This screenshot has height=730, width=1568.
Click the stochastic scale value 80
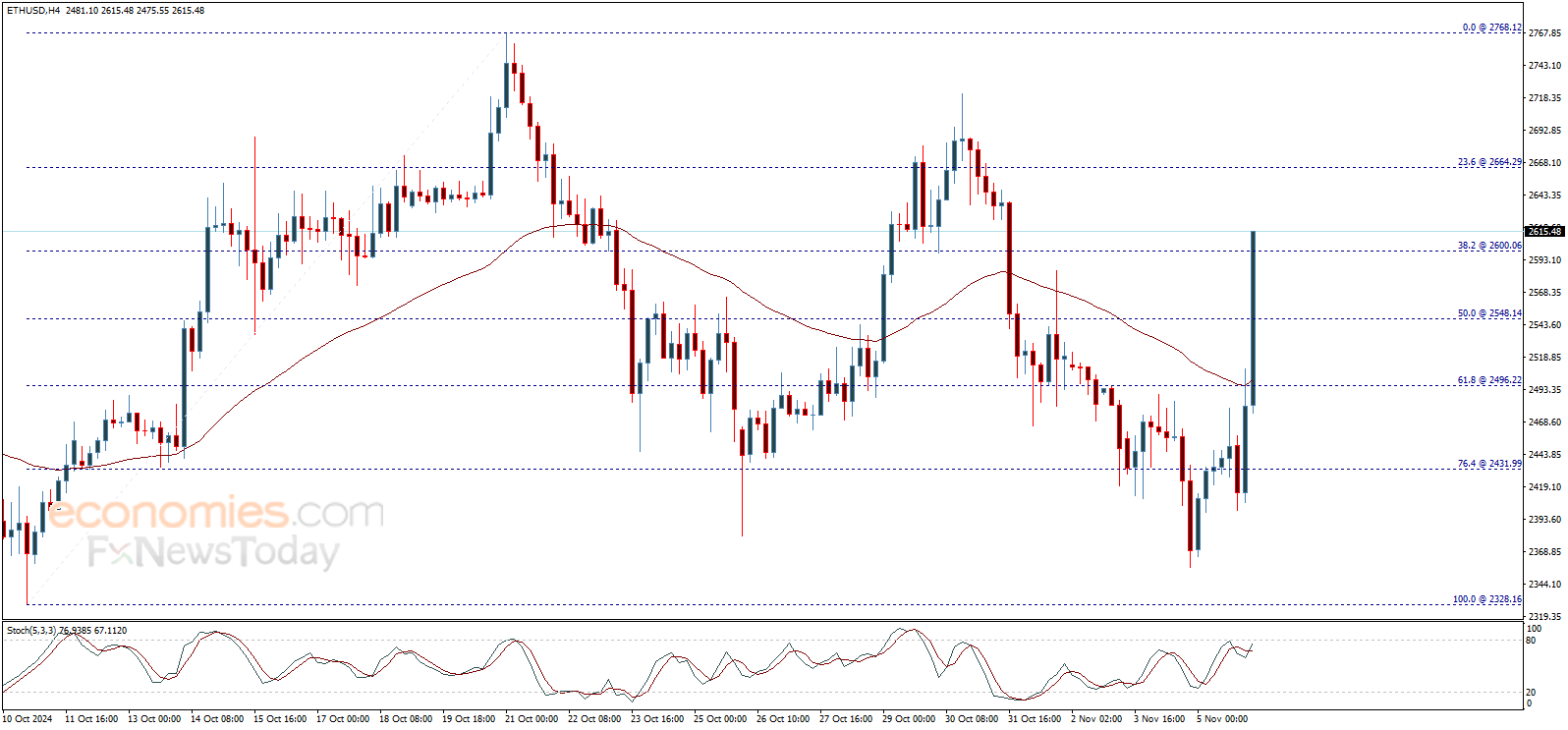[1531, 641]
